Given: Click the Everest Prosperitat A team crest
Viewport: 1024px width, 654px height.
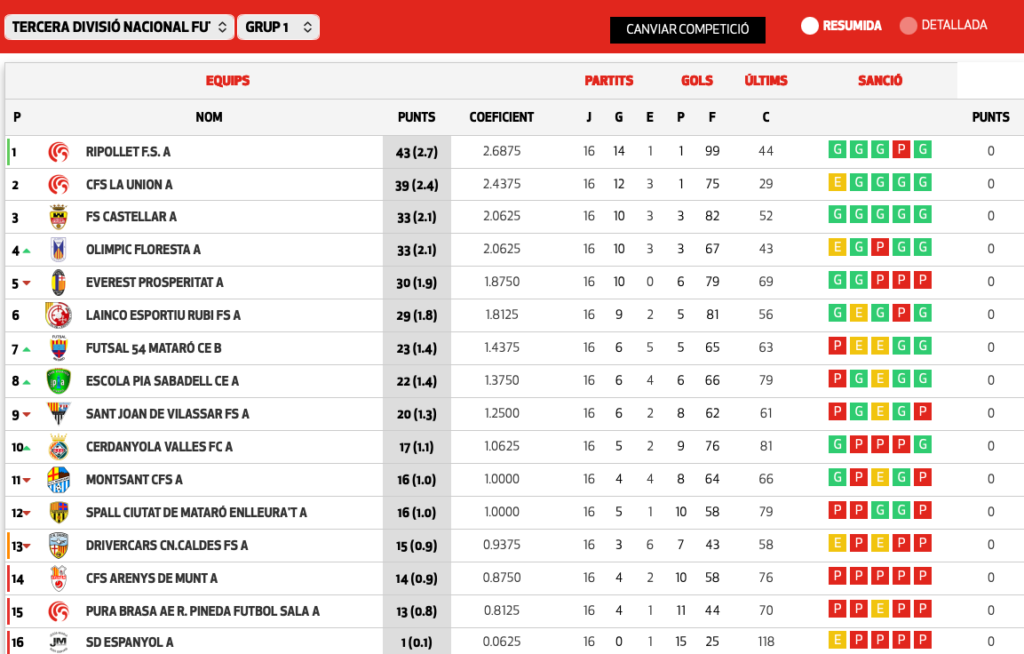Looking at the screenshot, I should [58, 282].
